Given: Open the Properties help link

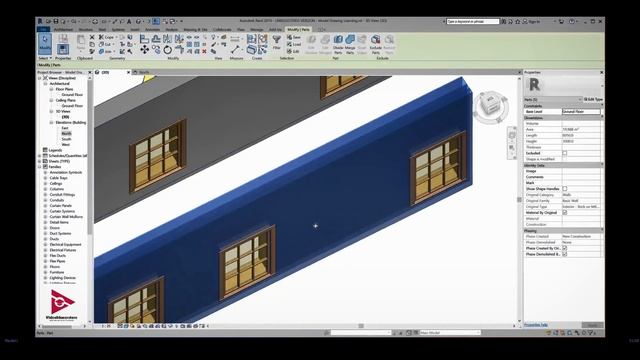Looking at the screenshot, I should pos(536,325).
